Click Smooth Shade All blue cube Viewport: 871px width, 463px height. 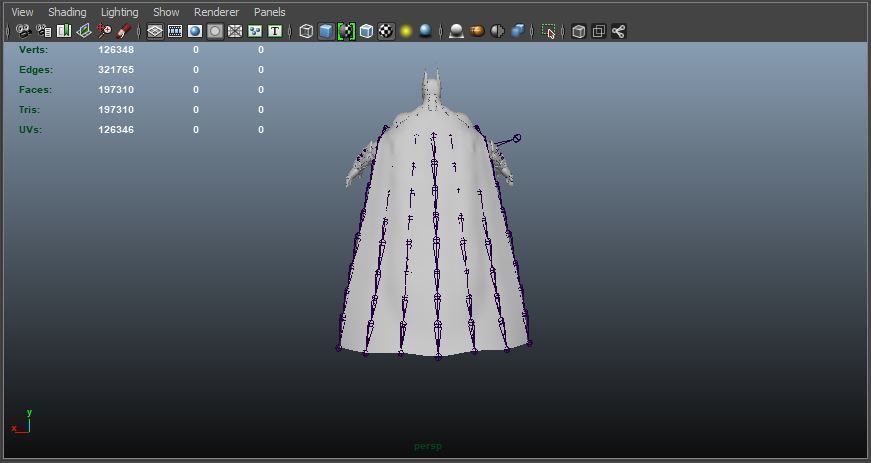(326, 31)
